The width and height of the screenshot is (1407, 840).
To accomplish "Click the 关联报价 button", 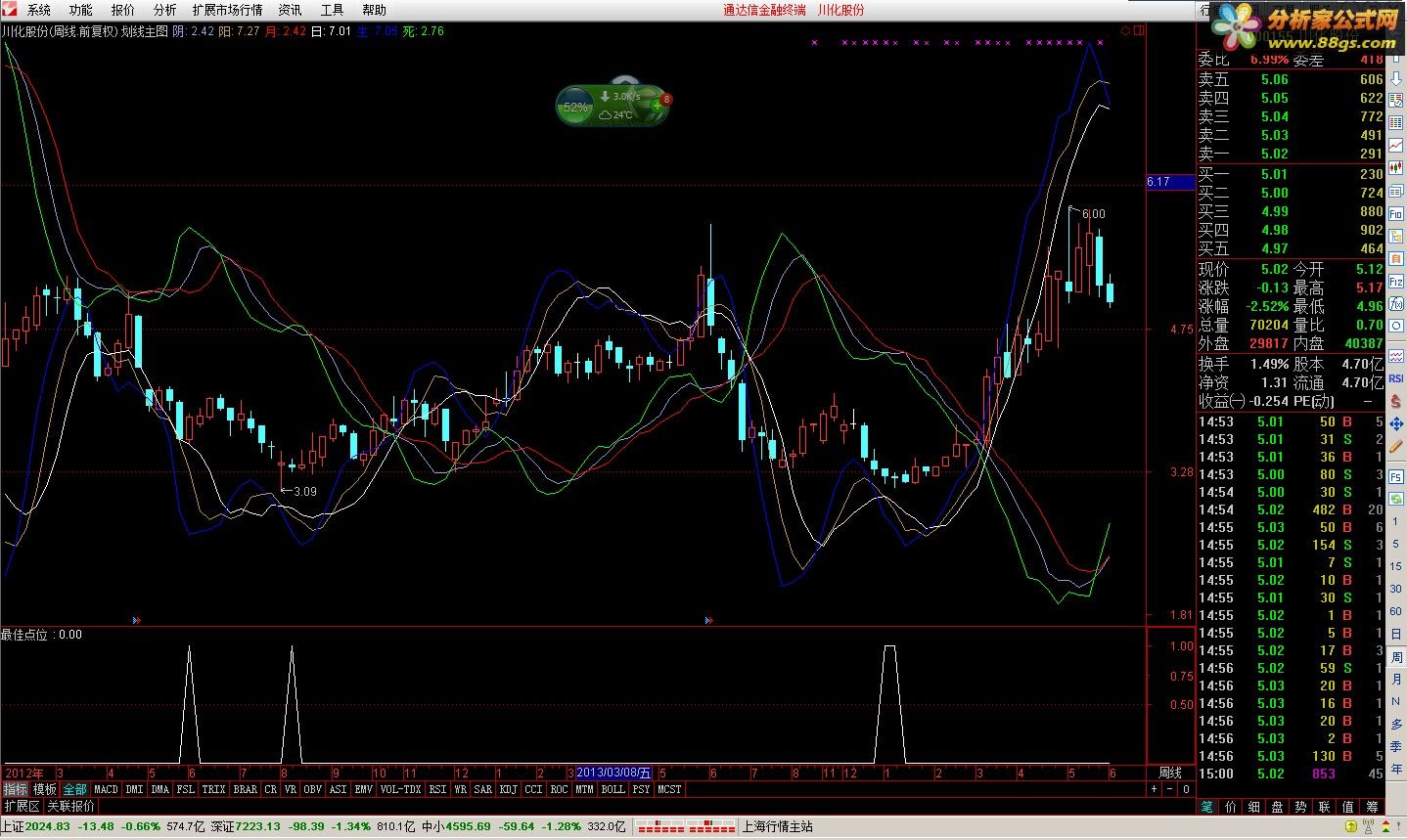I will pos(71,807).
